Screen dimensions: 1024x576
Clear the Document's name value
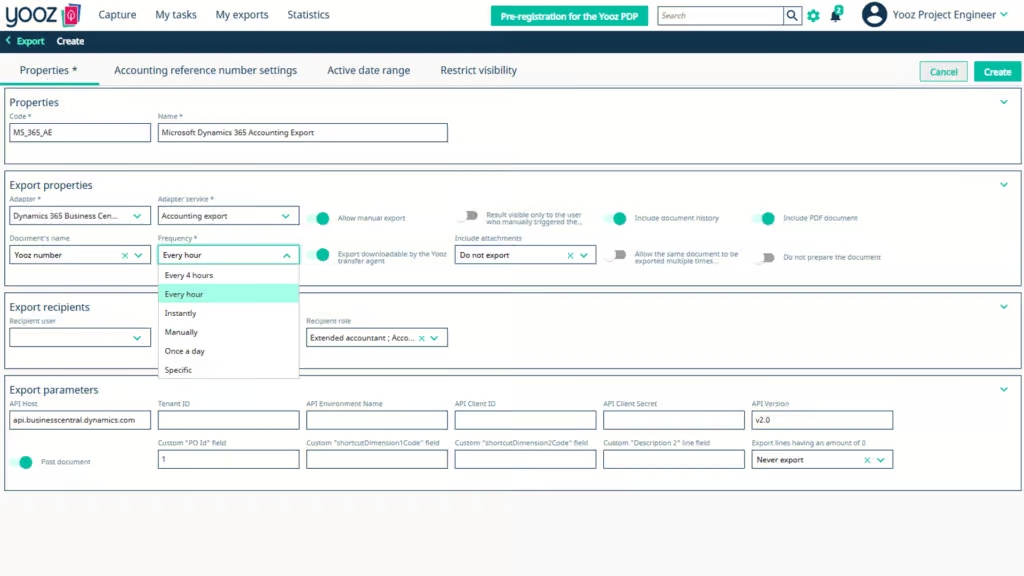pos(125,255)
